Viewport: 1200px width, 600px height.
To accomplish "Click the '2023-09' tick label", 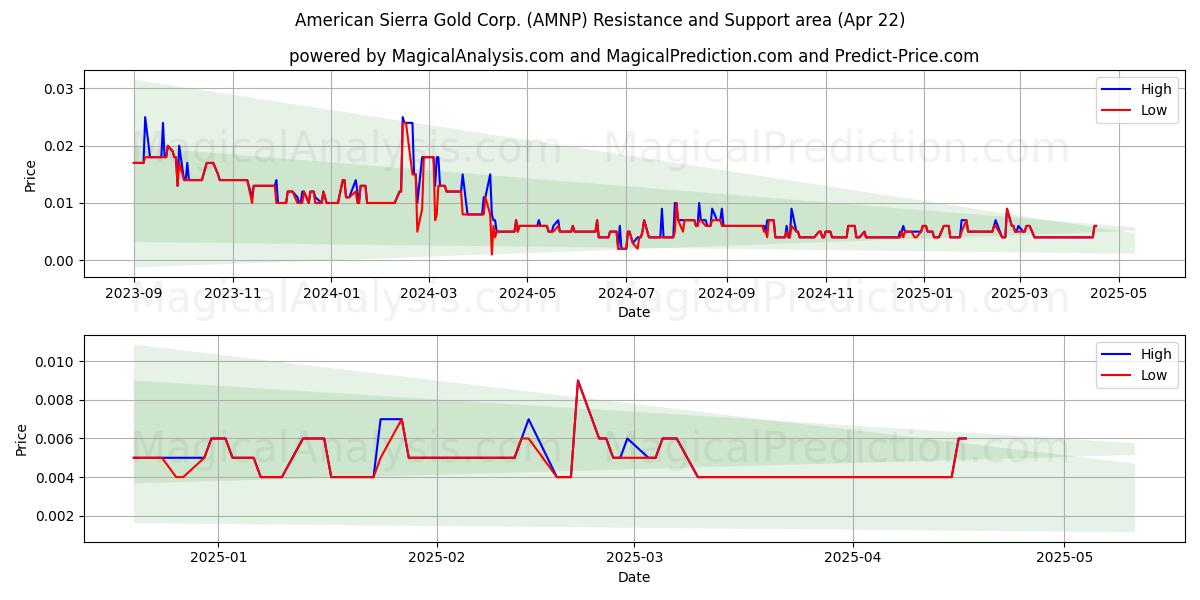I will [x=134, y=293].
